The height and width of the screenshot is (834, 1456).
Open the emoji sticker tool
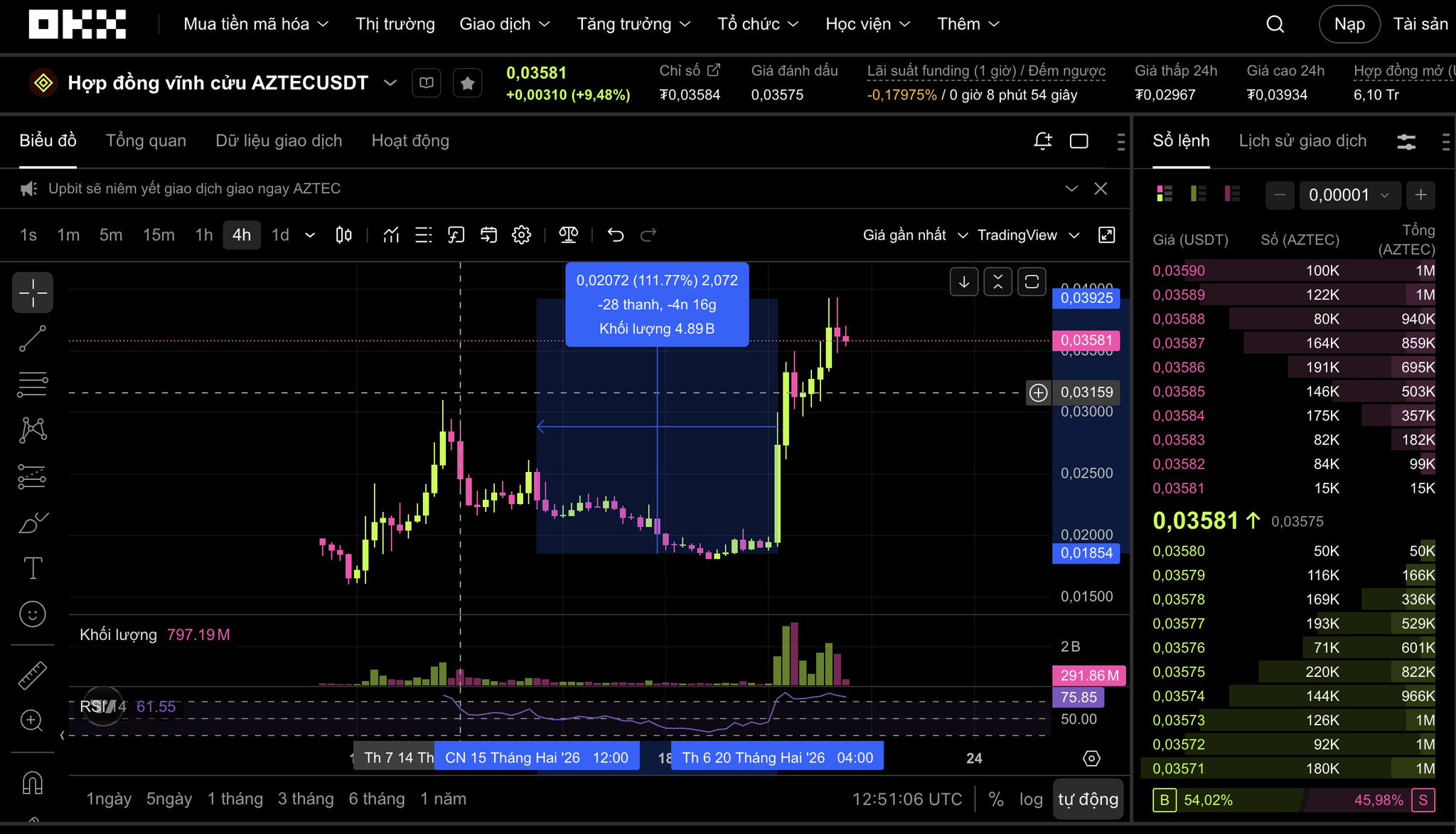click(33, 614)
